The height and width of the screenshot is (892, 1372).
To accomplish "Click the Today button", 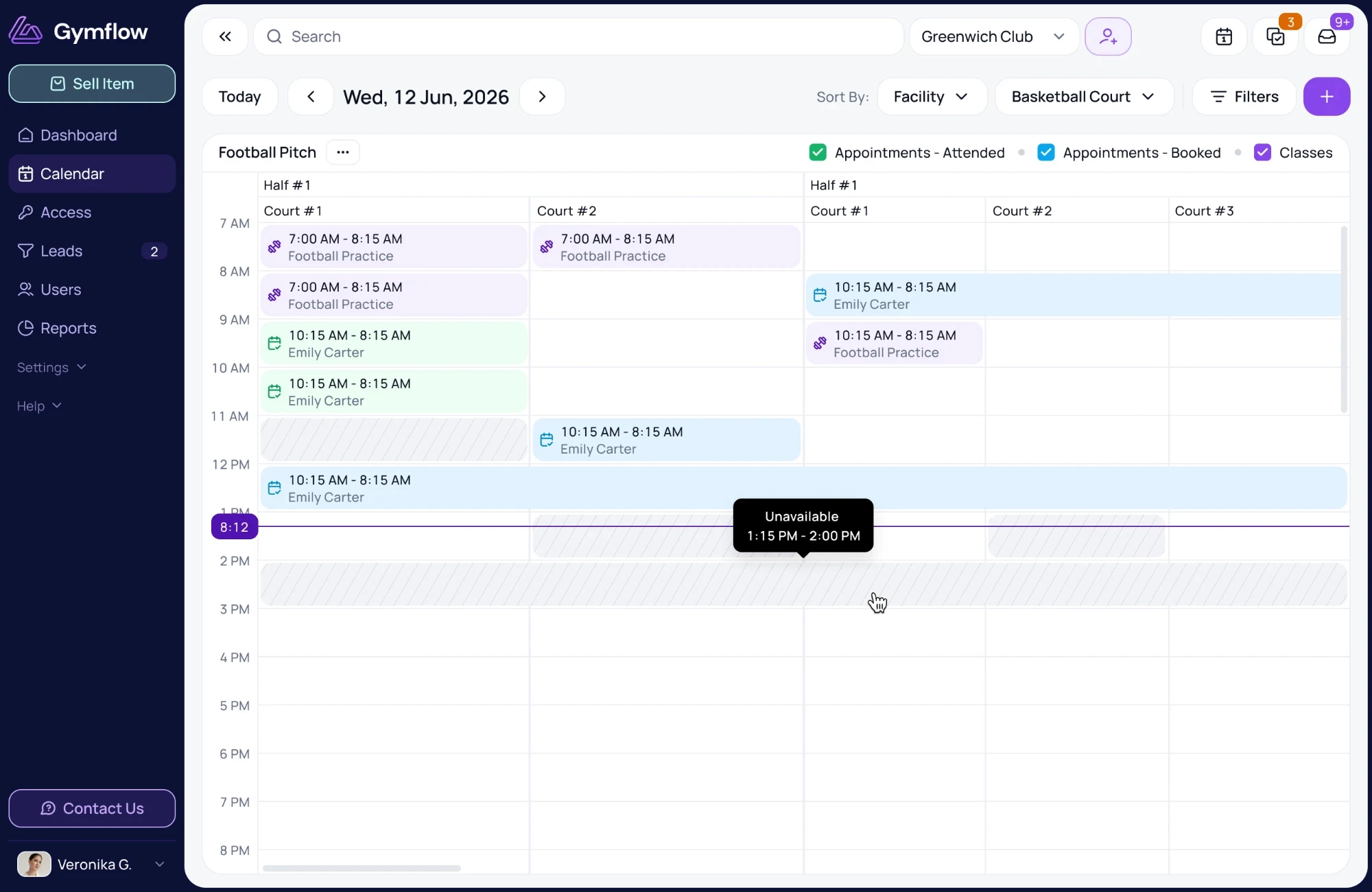I will coord(239,97).
